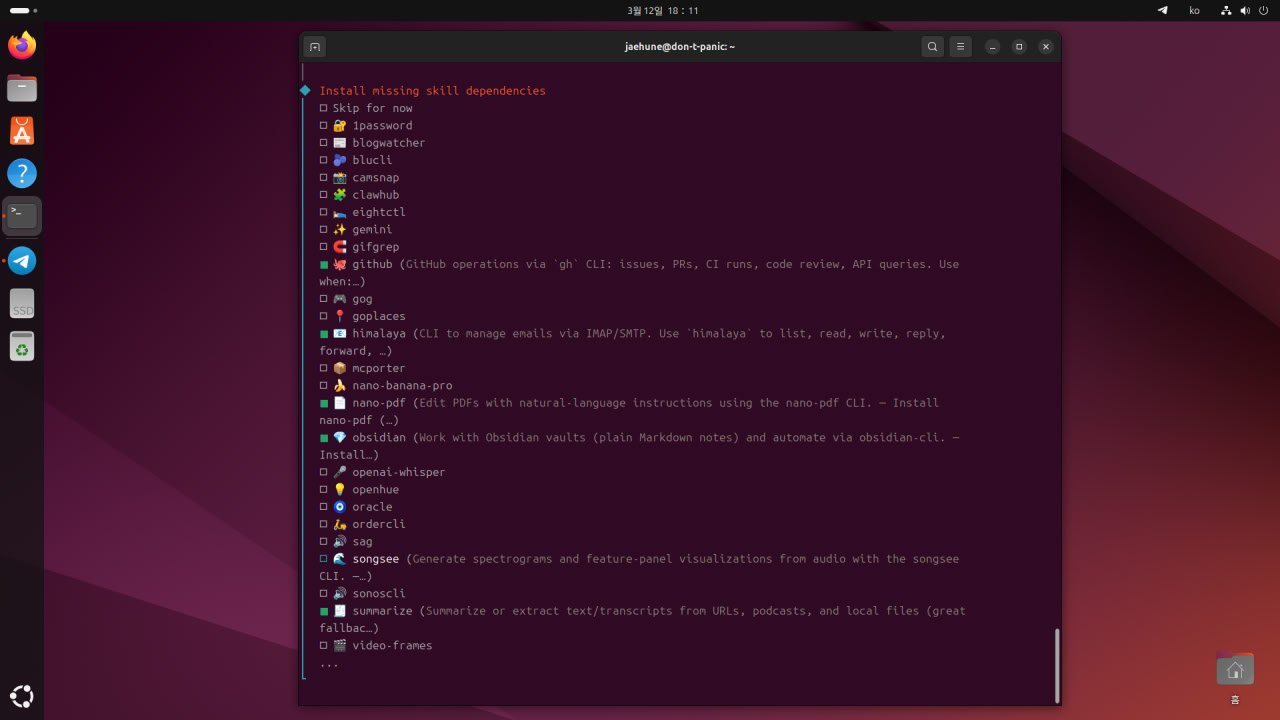Click the new tab icon in terminal header
This screenshot has width=1280, height=720.
[314, 47]
